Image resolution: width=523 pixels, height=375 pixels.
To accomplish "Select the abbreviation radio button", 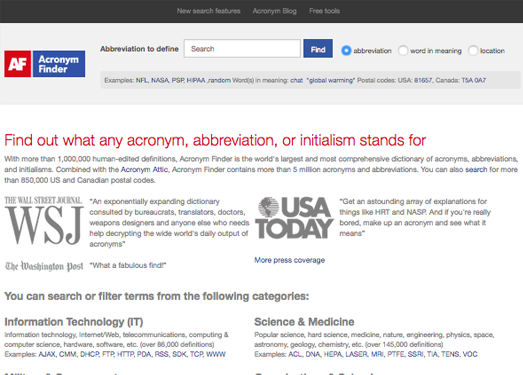I will tap(346, 50).
